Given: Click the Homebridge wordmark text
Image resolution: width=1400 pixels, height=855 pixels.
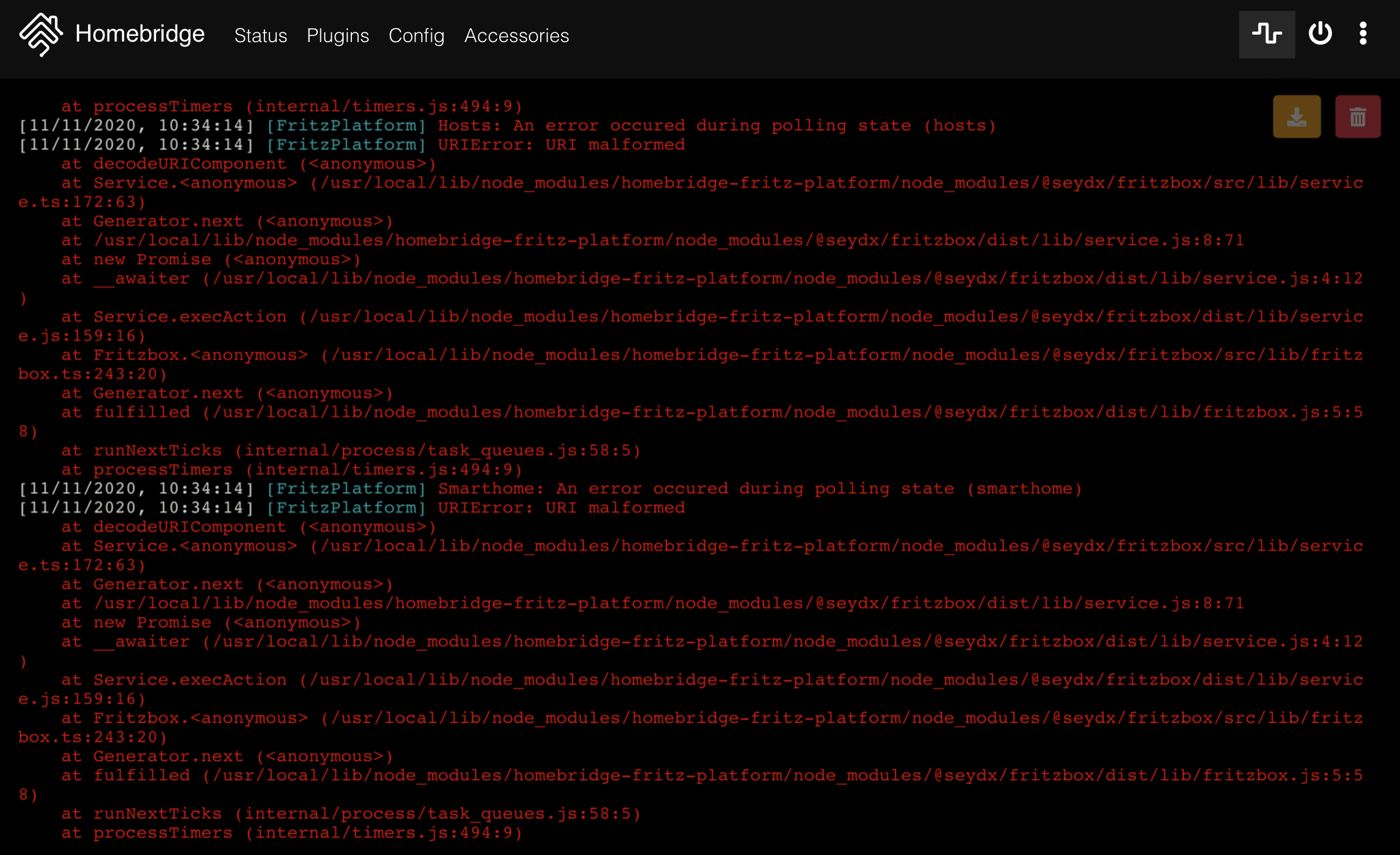Looking at the screenshot, I should tap(140, 35).
